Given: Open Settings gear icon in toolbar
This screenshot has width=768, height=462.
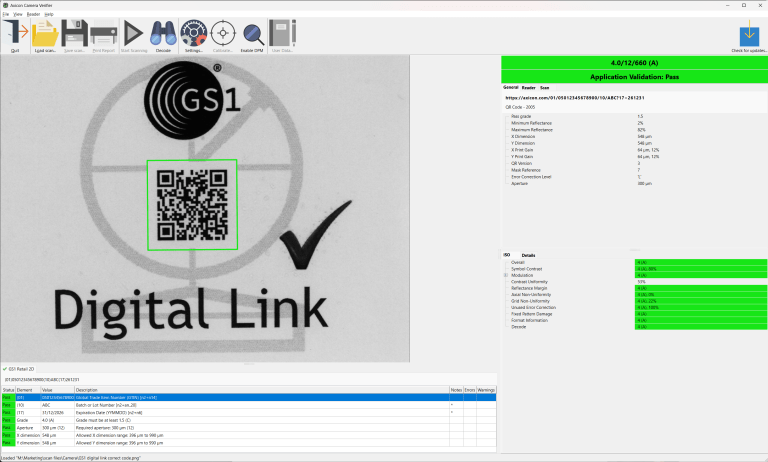Looking at the screenshot, I should (193, 36).
